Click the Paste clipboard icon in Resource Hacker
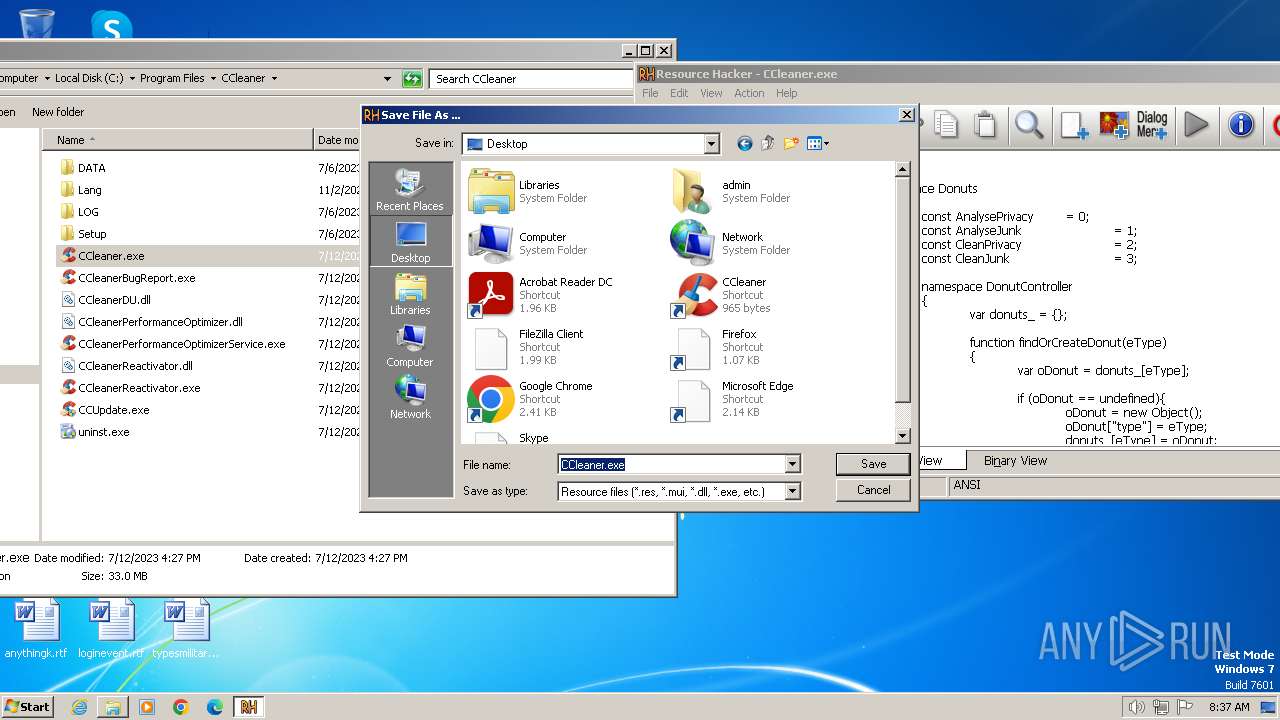This screenshot has height=720, width=1280. (x=985, y=124)
